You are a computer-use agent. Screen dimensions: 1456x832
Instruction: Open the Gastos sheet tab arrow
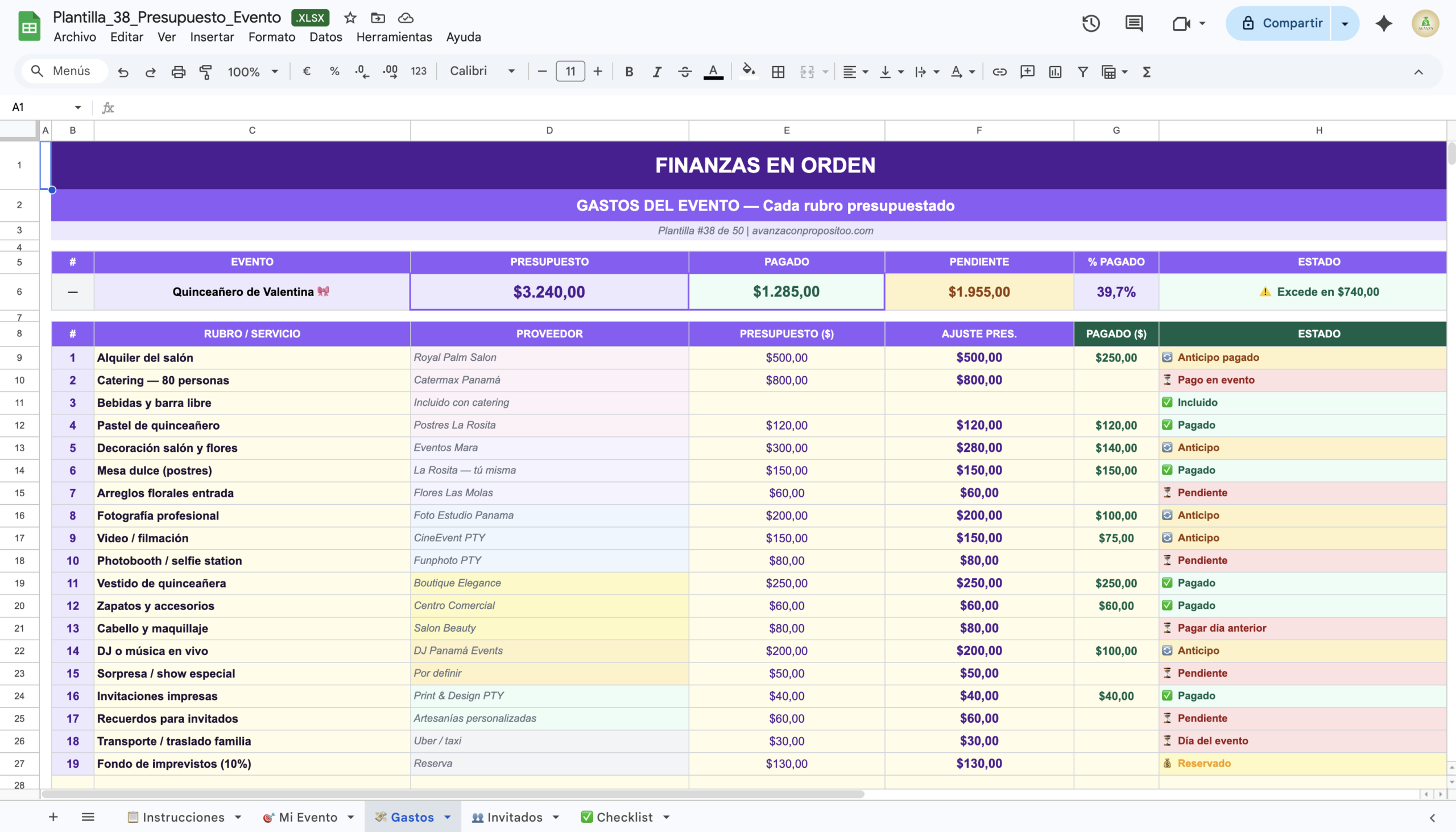(x=448, y=817)
